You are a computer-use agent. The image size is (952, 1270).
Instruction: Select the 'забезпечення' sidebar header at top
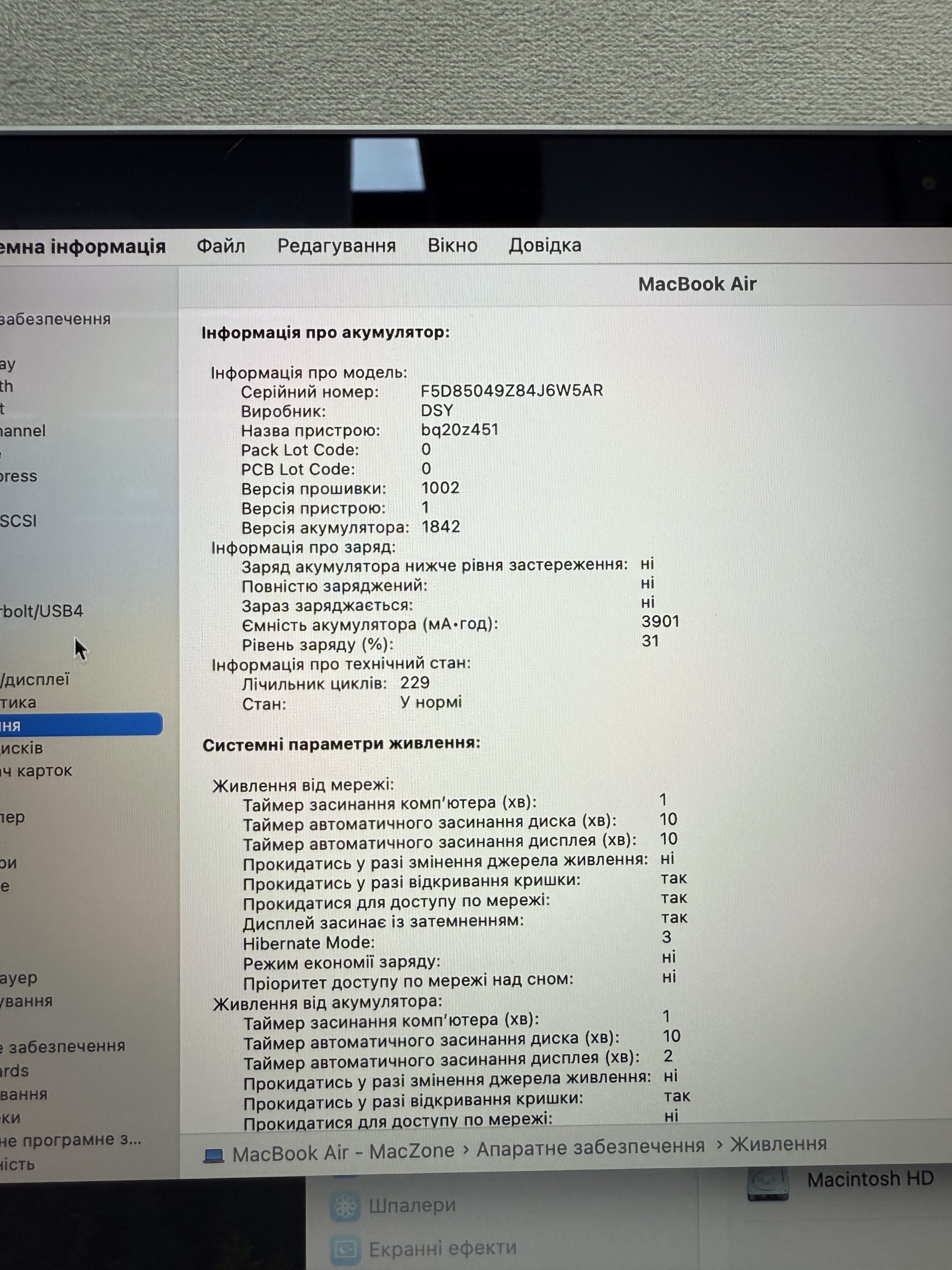[x=55, y=319]
